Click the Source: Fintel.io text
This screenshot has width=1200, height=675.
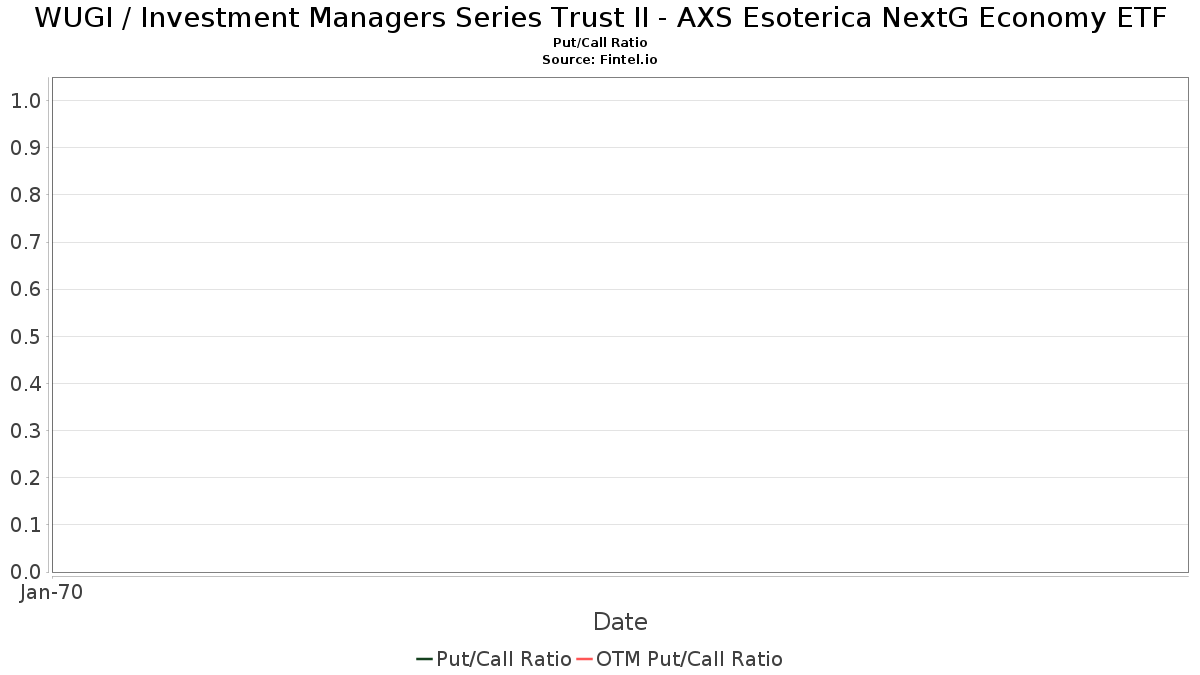pos(600,60)
